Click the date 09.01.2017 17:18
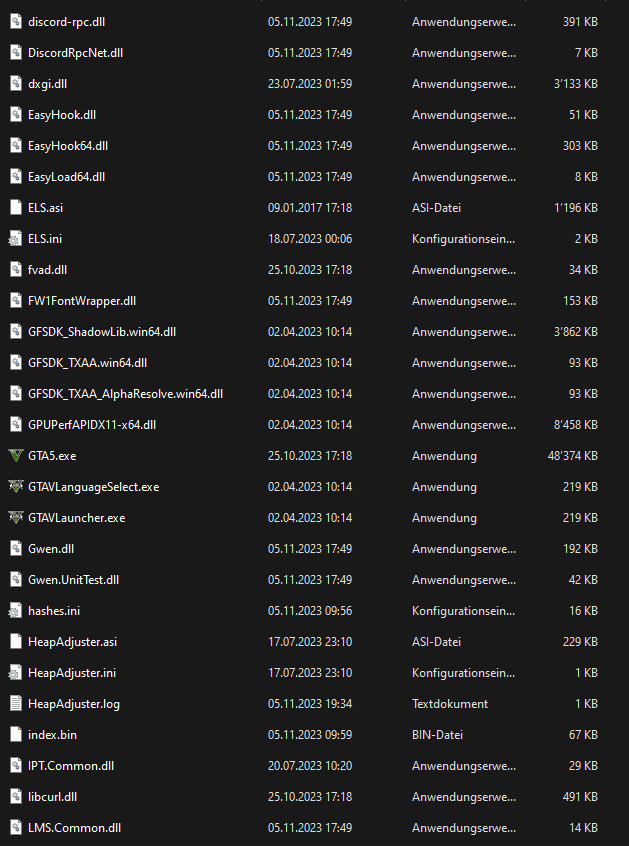The width and height of the screenshot is (629, 846). pyautogui.click(x=310, y=208)
